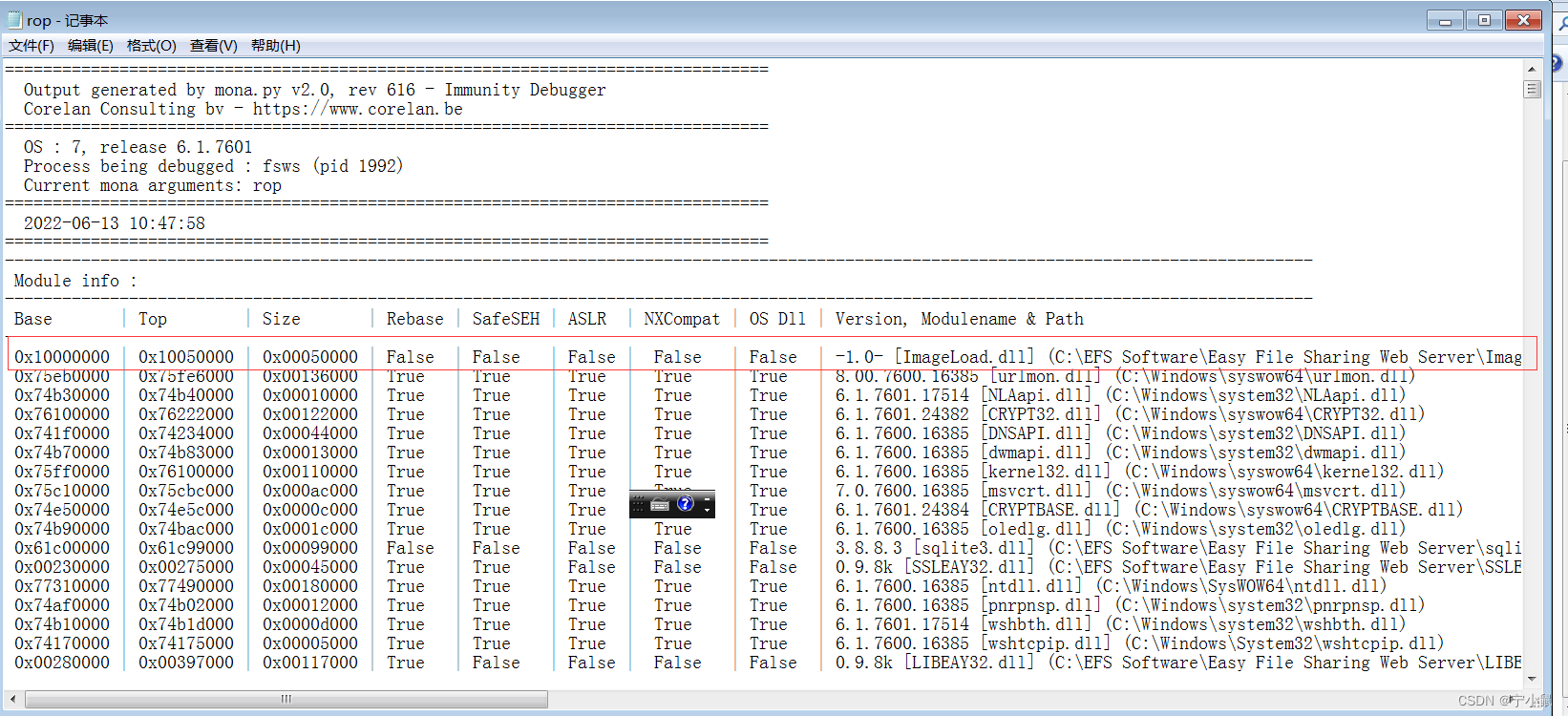
Task: Click the 'OS Dll' column header
Action: 778,319
